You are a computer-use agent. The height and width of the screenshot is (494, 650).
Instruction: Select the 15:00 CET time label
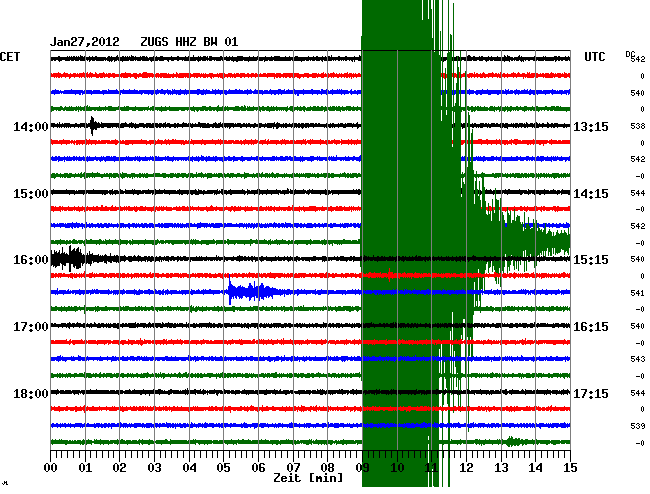click(31, 194)
